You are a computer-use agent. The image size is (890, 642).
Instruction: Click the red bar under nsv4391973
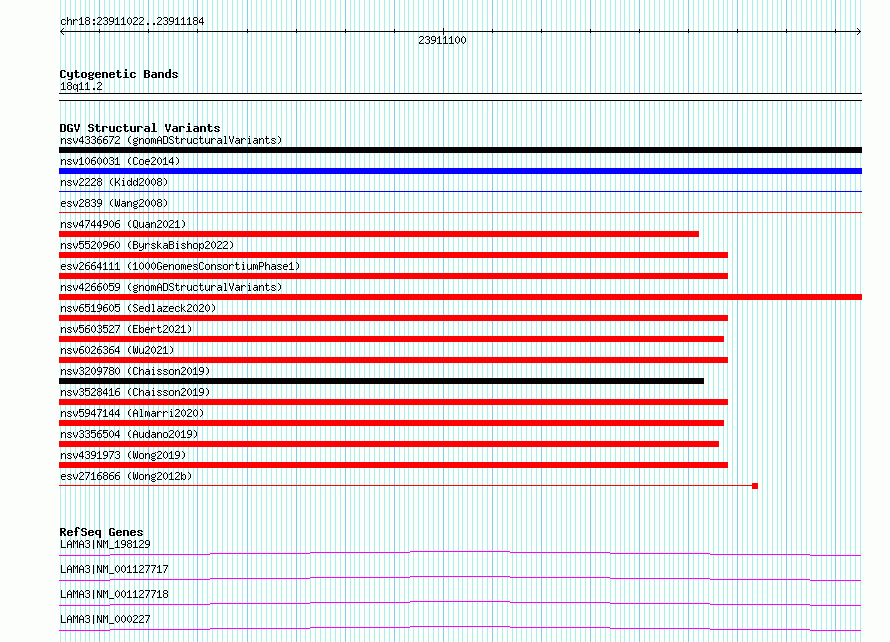tap(393, 465)
